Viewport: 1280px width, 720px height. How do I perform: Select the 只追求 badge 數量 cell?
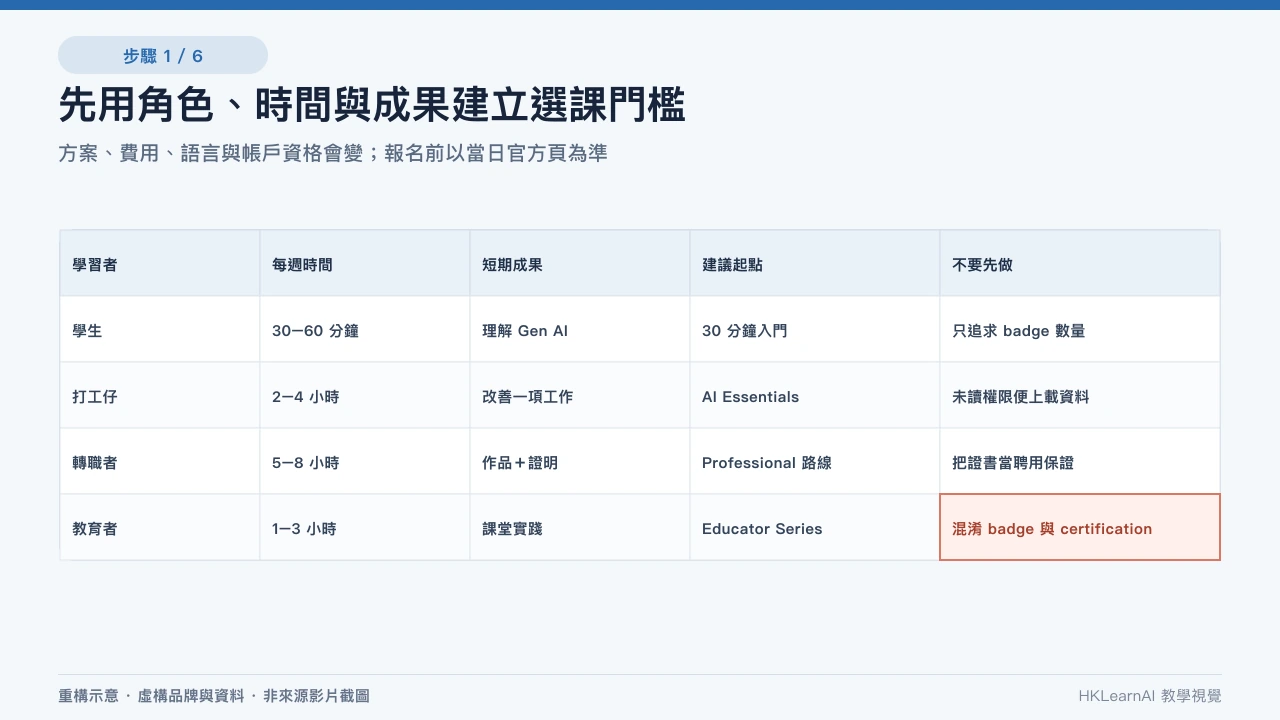tap(1080, 330)
